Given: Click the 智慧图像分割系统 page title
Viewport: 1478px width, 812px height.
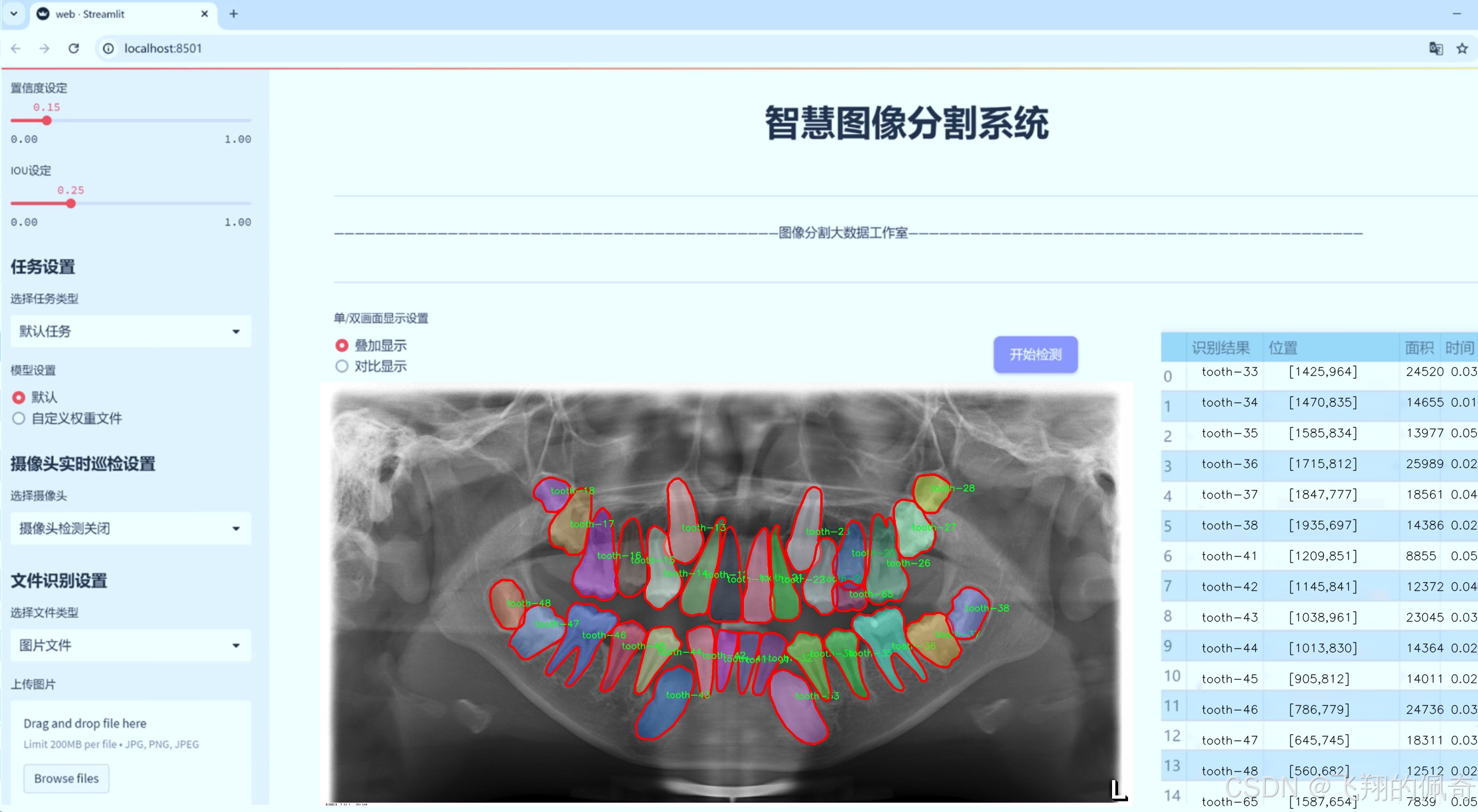Looking at the screenshot, I should coord(907,123).
